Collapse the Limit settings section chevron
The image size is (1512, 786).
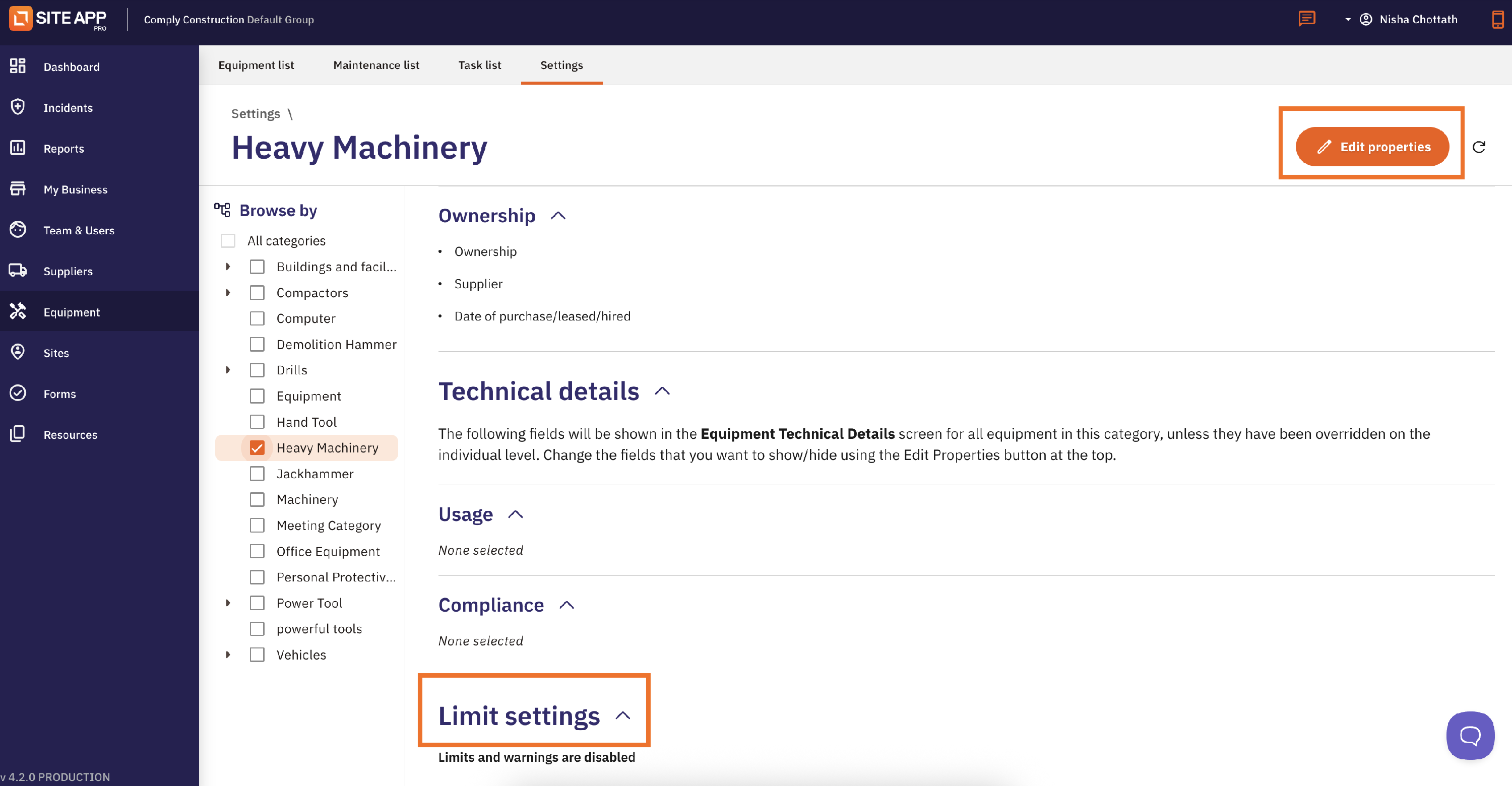(x=623, y=715)
